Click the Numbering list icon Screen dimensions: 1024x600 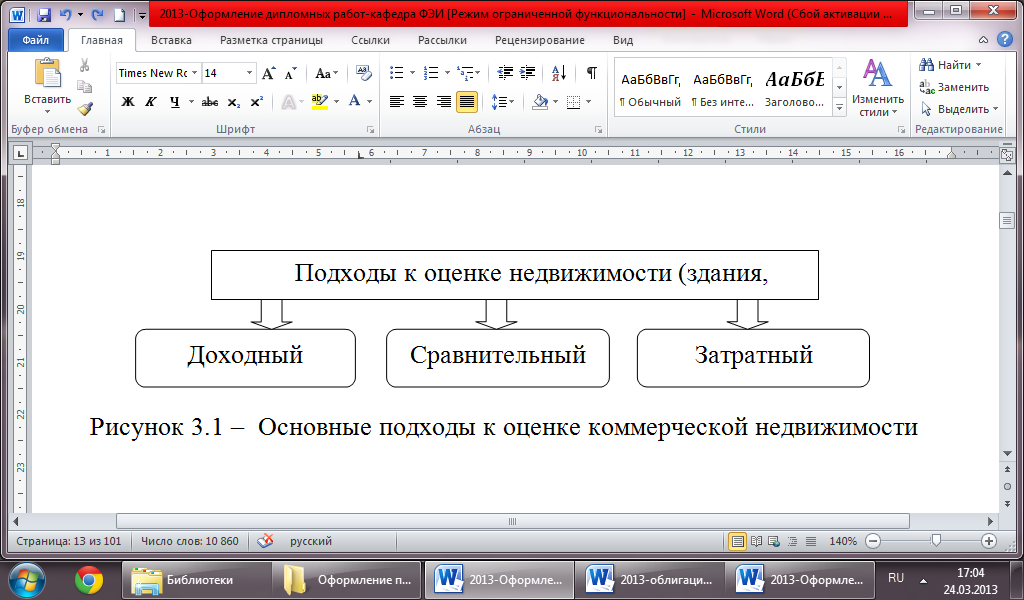[x=431, y=72]
